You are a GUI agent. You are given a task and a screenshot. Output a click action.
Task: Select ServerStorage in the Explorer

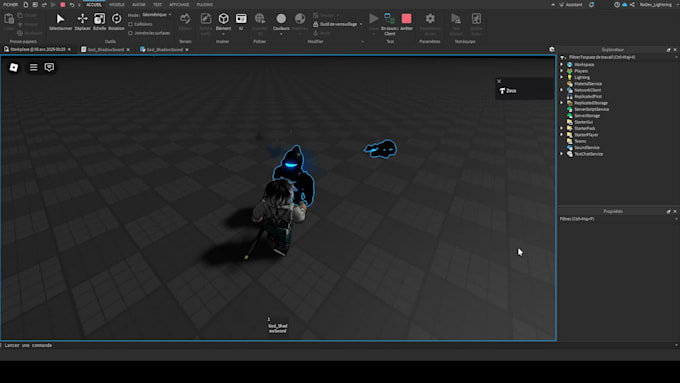pos(587,116)
